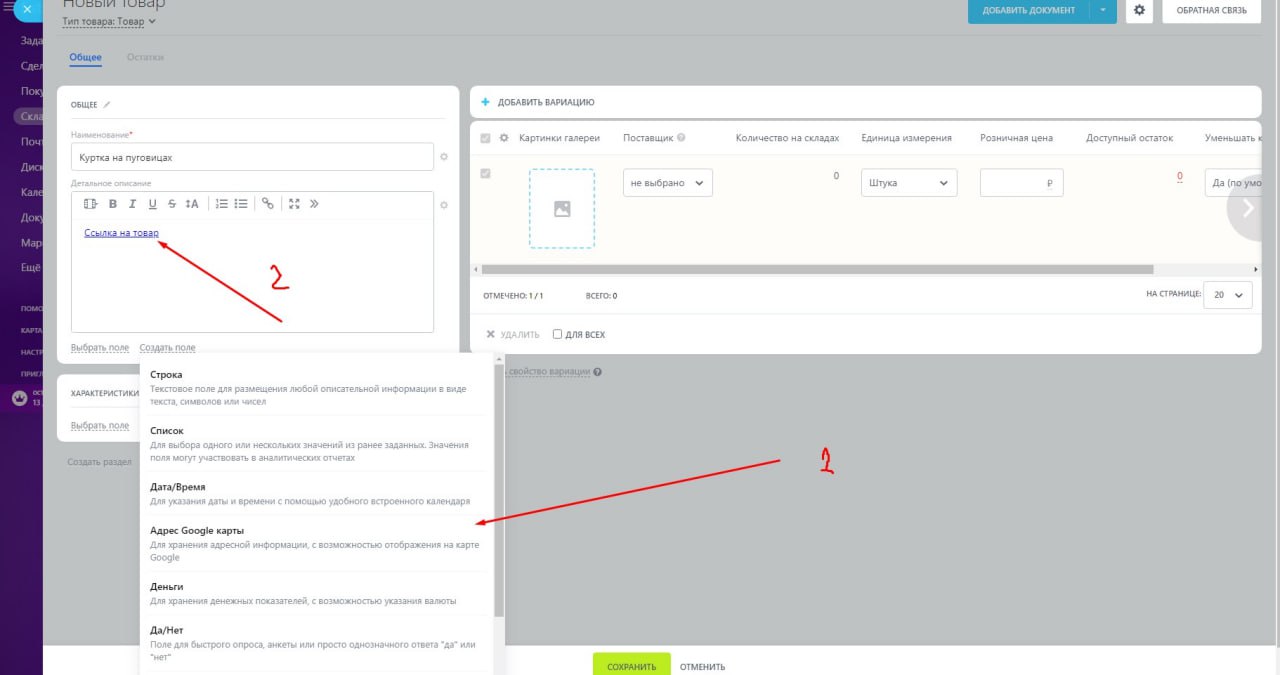The width and height of the screenshot is (1280, 675).
Task: Click plus icon of ДОБАВИТЬ ВАРИАЦИЮ
Action: (x=486, y=102)
